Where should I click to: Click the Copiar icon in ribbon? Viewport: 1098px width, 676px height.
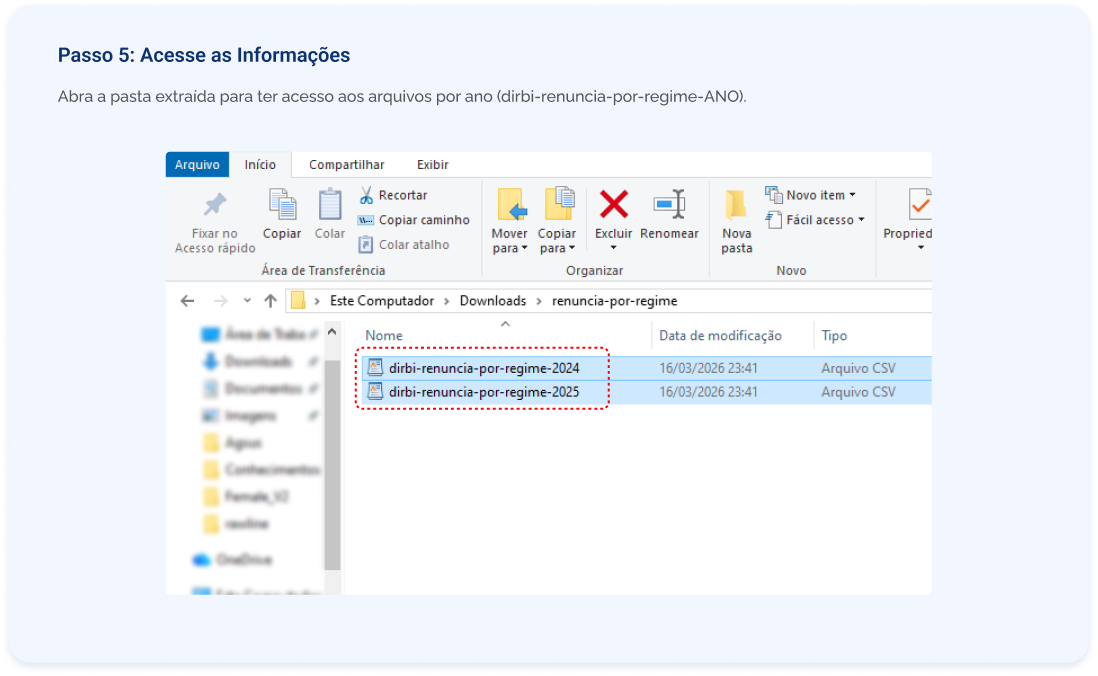click(282, 206)
